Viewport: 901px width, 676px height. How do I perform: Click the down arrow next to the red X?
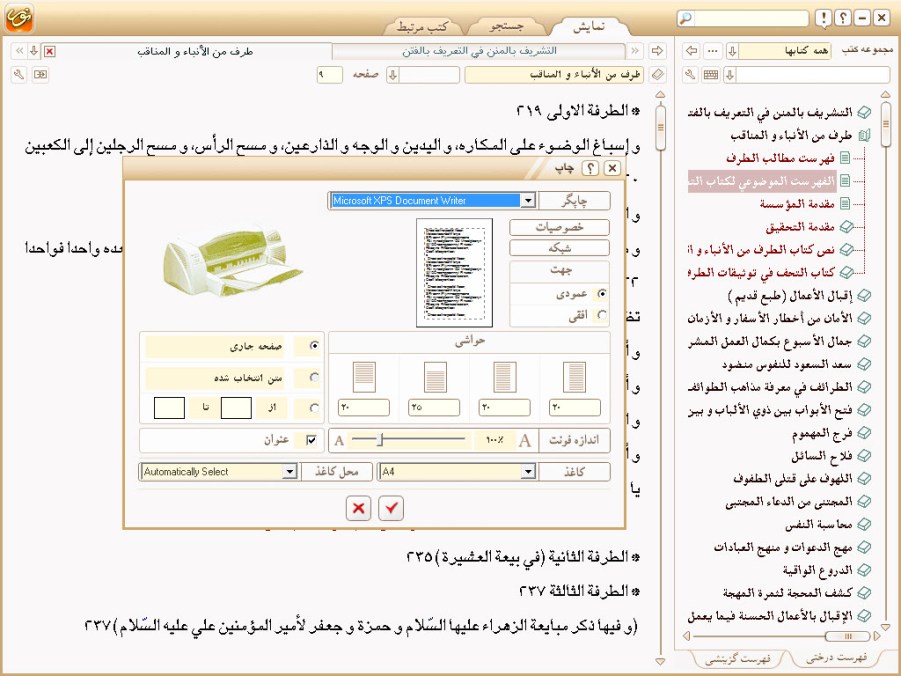point(34,51)
